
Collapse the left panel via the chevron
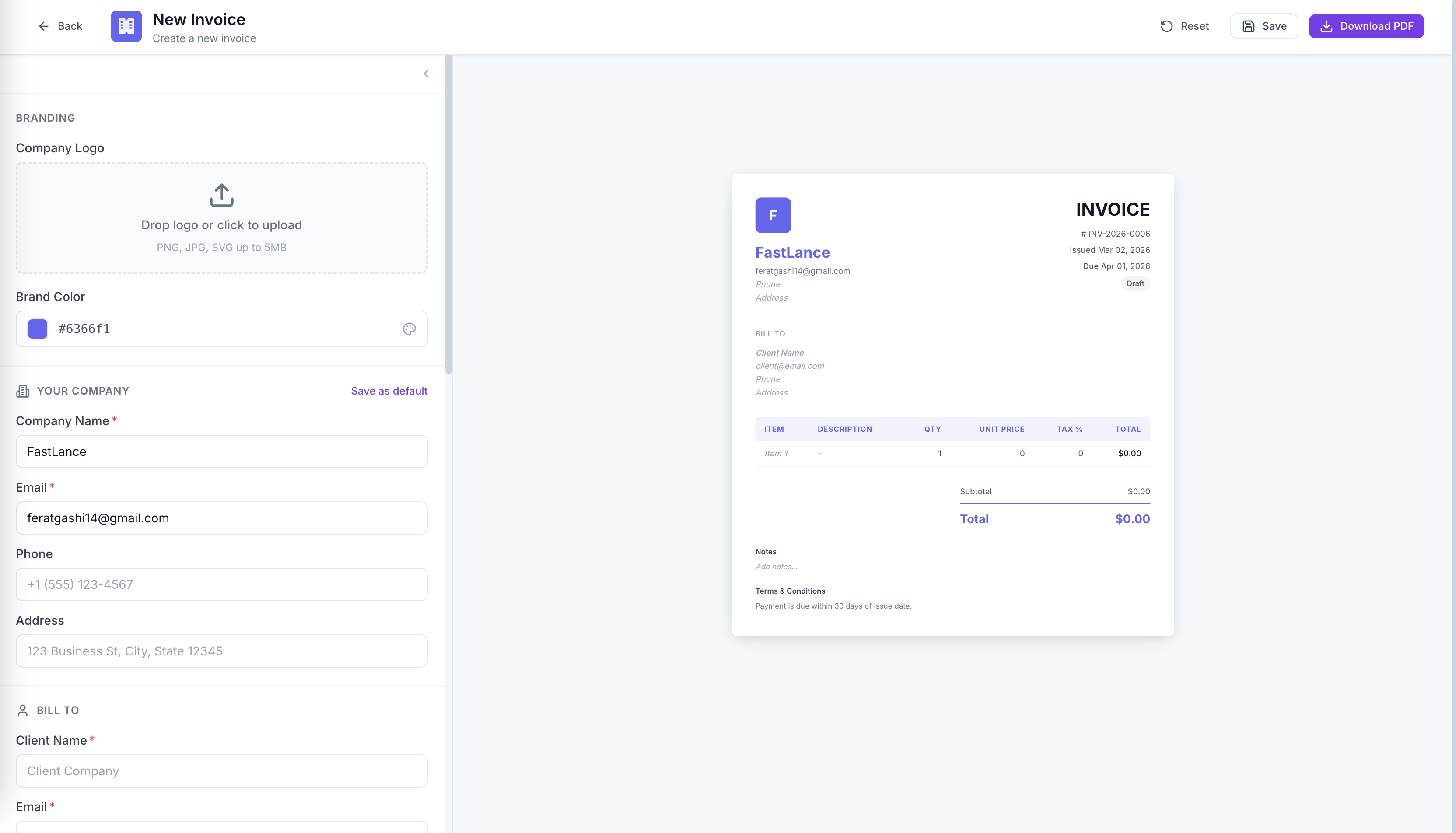click(x=426, y=73)
